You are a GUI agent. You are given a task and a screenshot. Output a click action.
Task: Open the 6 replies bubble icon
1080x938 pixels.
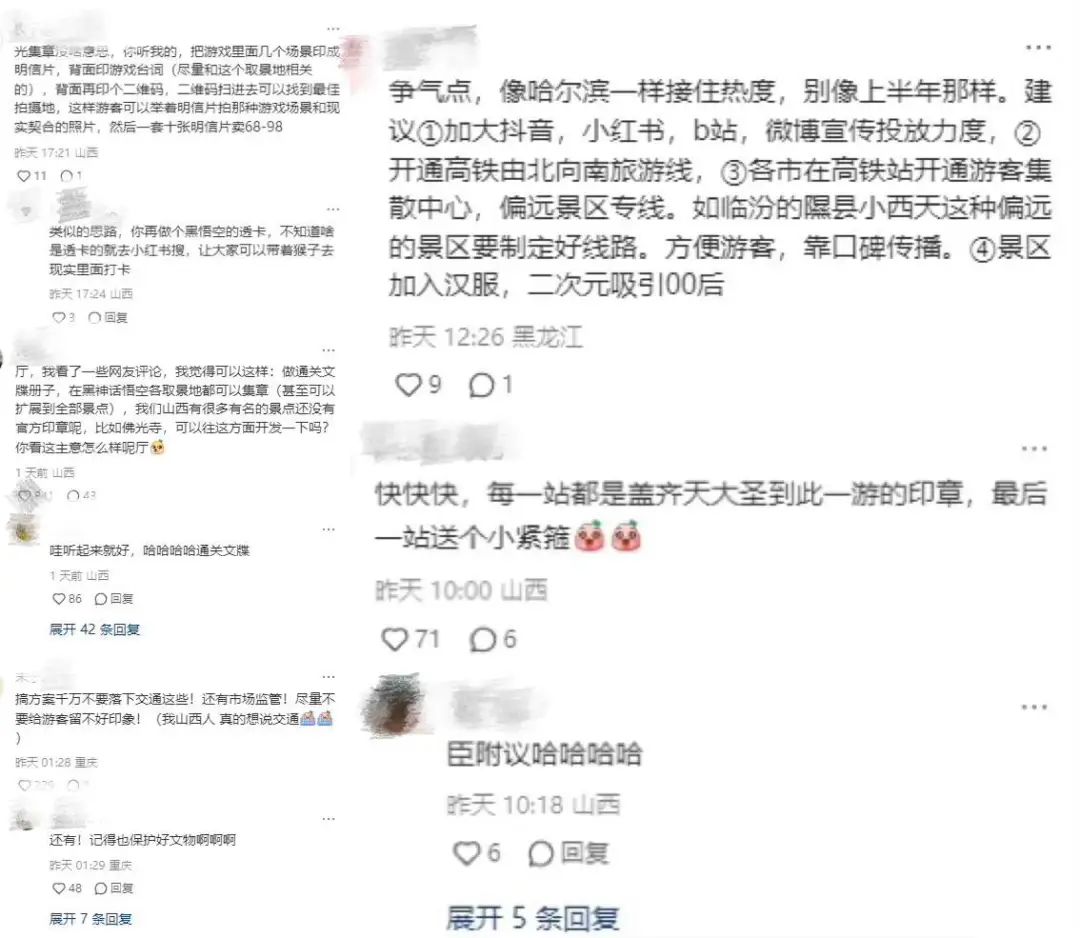[482, 640]
